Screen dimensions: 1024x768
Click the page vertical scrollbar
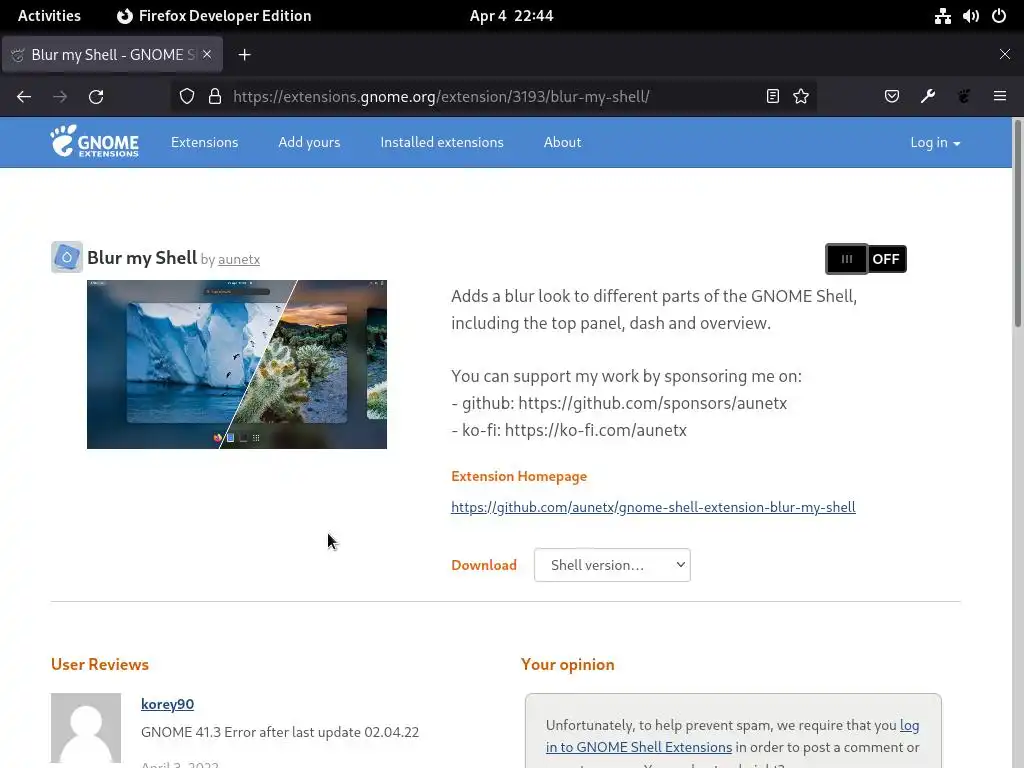(1017, 222)
